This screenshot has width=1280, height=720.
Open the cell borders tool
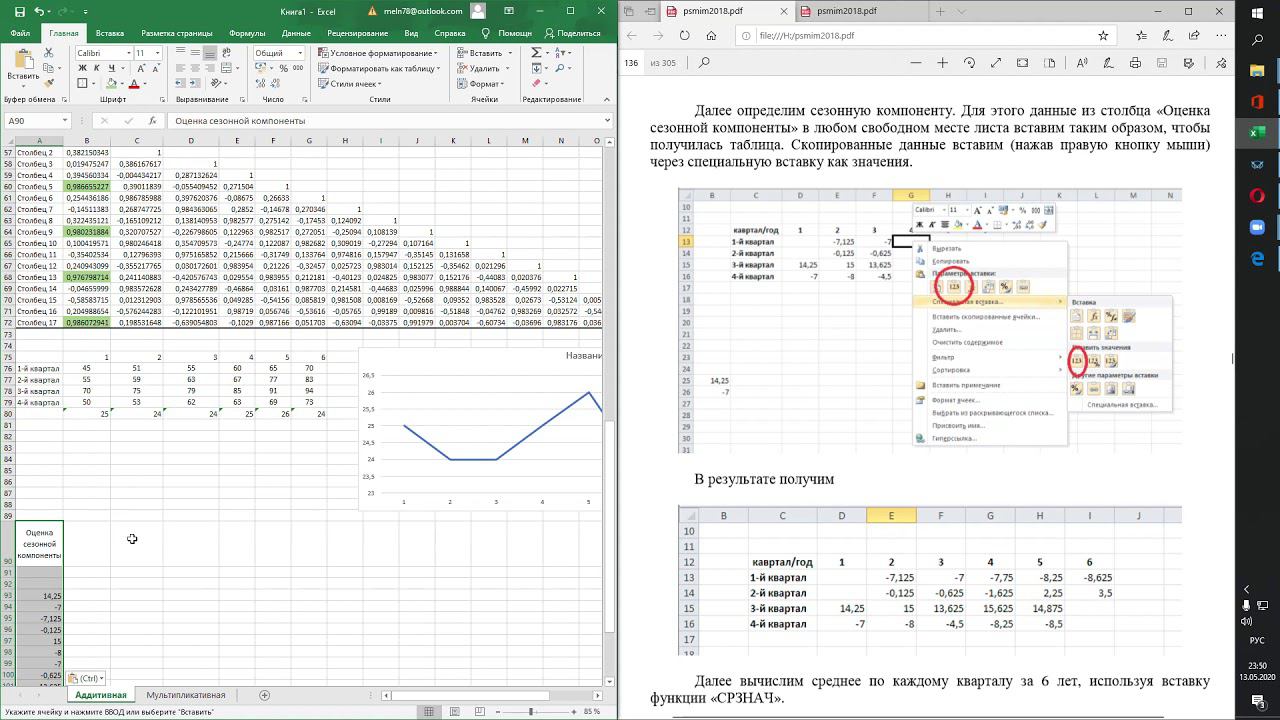pos(82,84)
